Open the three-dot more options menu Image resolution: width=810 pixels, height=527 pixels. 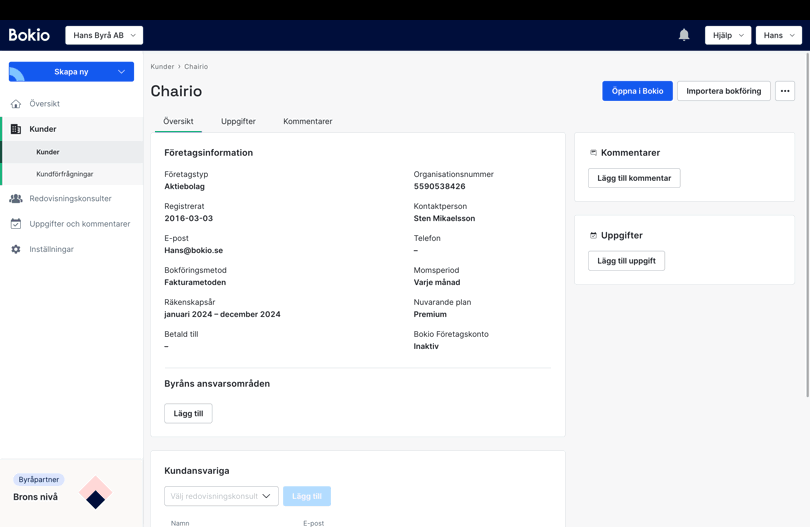(785, 91)
